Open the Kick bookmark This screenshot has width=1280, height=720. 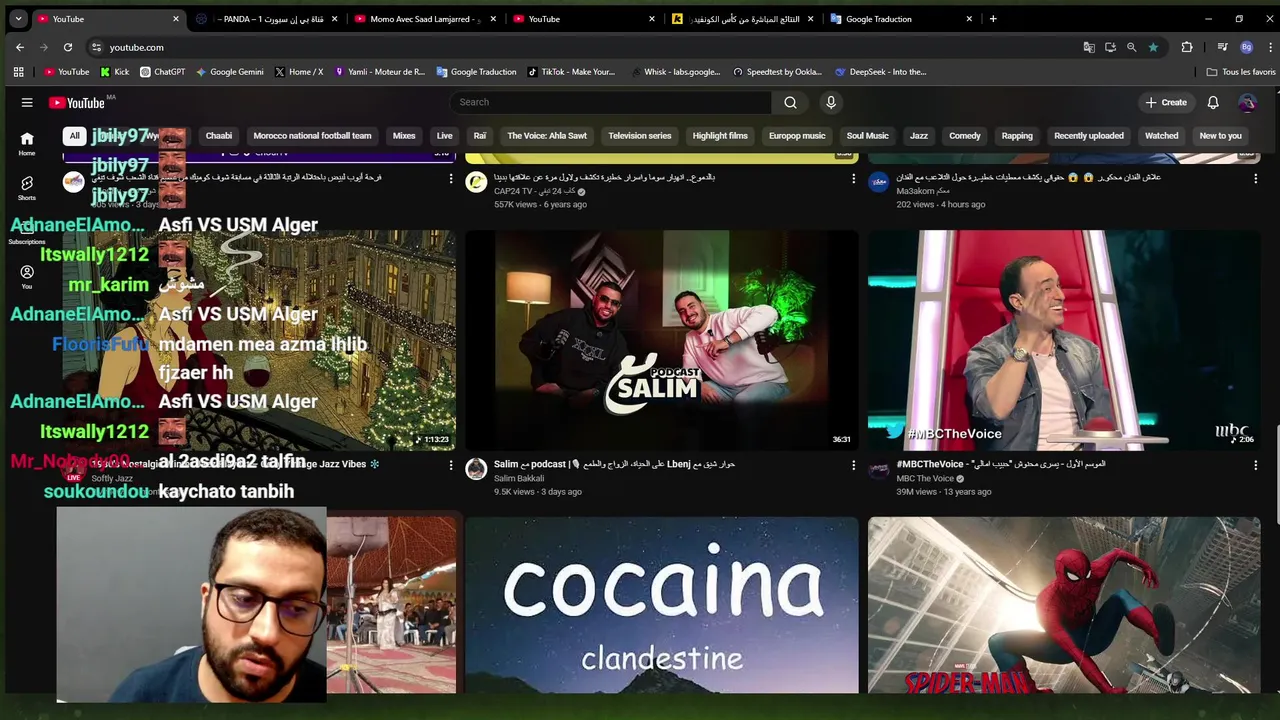115,72
